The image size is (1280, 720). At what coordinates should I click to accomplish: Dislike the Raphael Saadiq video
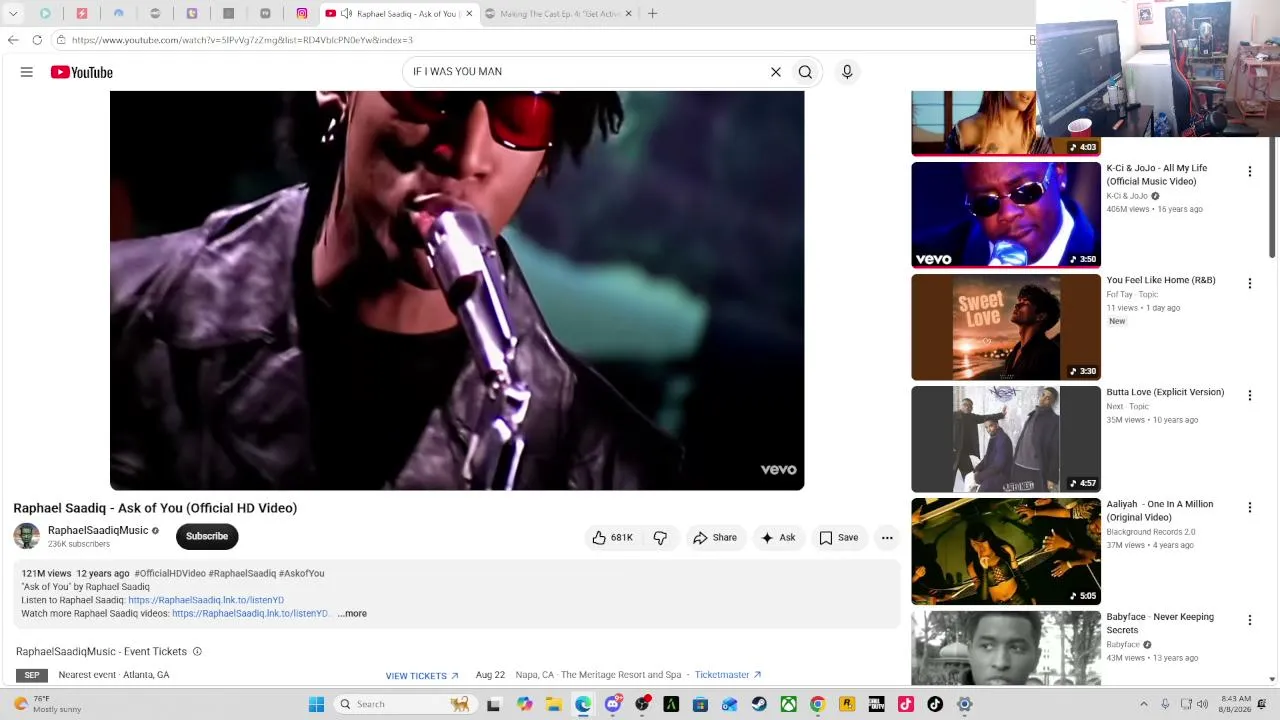(660, 538)
